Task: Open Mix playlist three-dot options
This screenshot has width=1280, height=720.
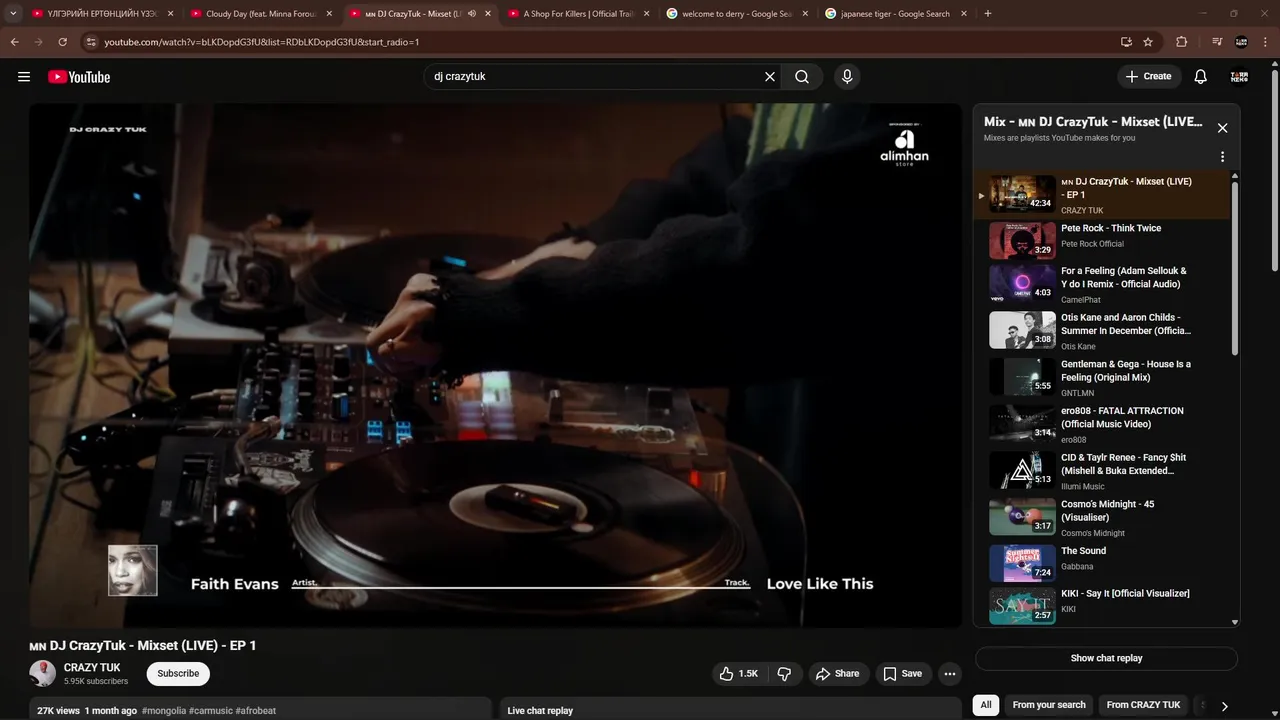Action: tap(1222, 157)
